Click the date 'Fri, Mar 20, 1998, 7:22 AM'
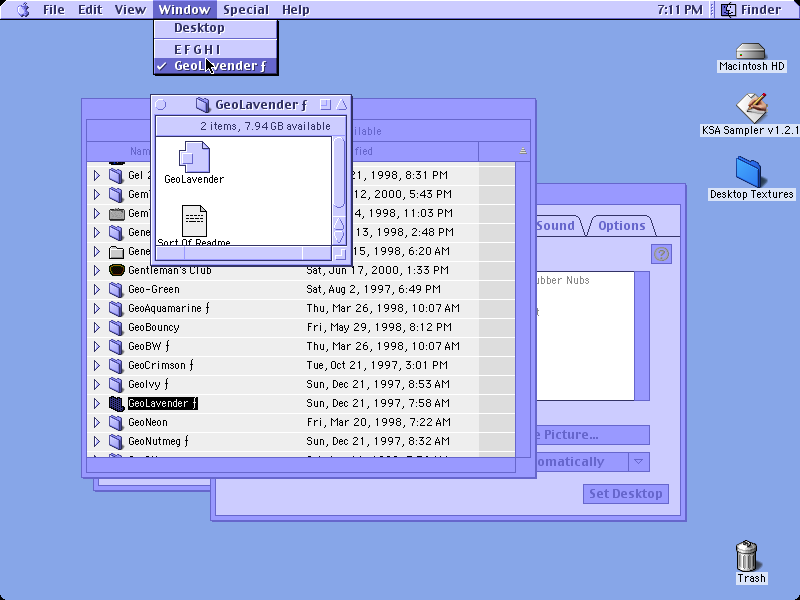800x600 pixels. (x=379, y=422)
